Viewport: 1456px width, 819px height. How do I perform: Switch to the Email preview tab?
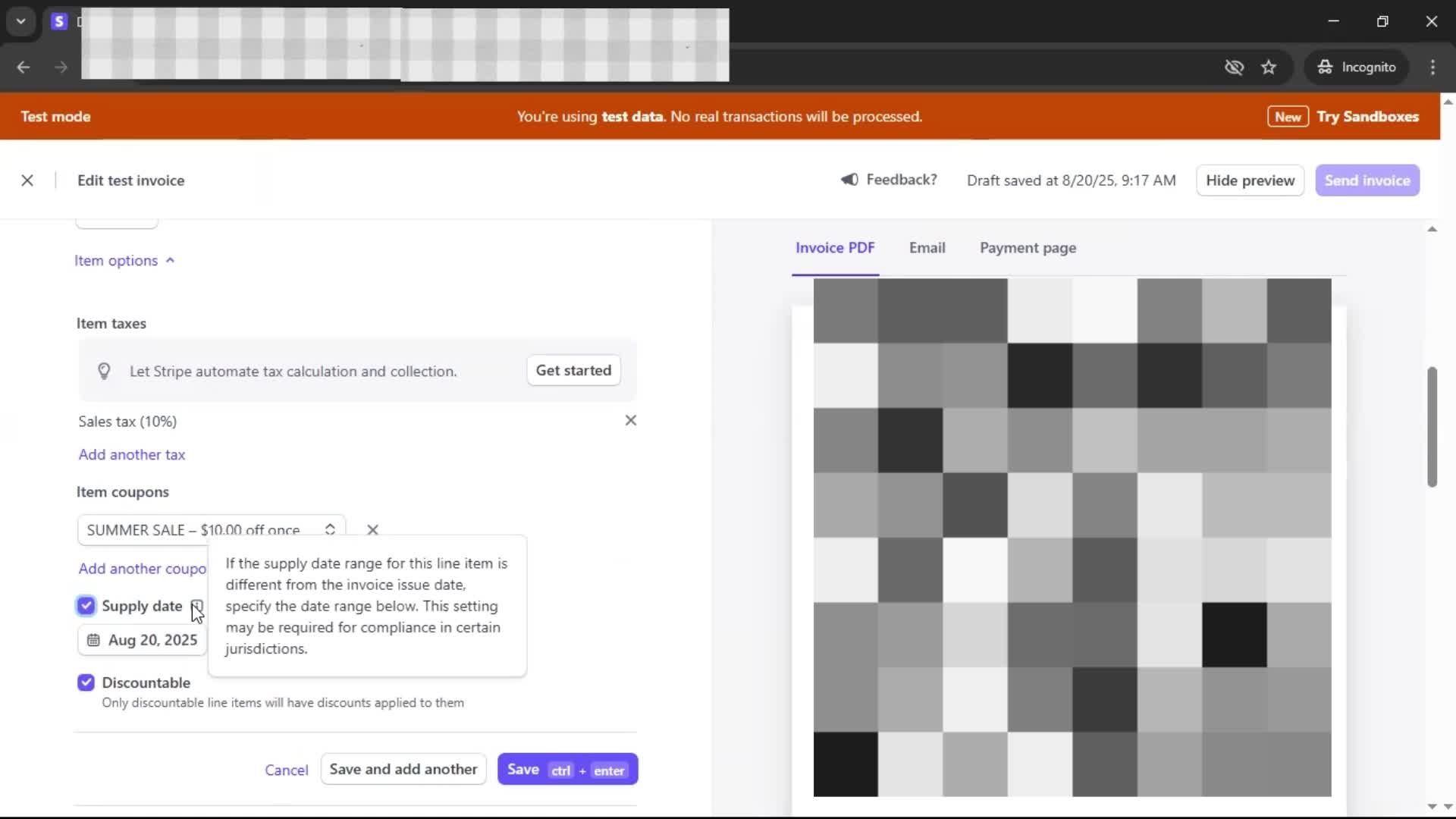[927, 248]
